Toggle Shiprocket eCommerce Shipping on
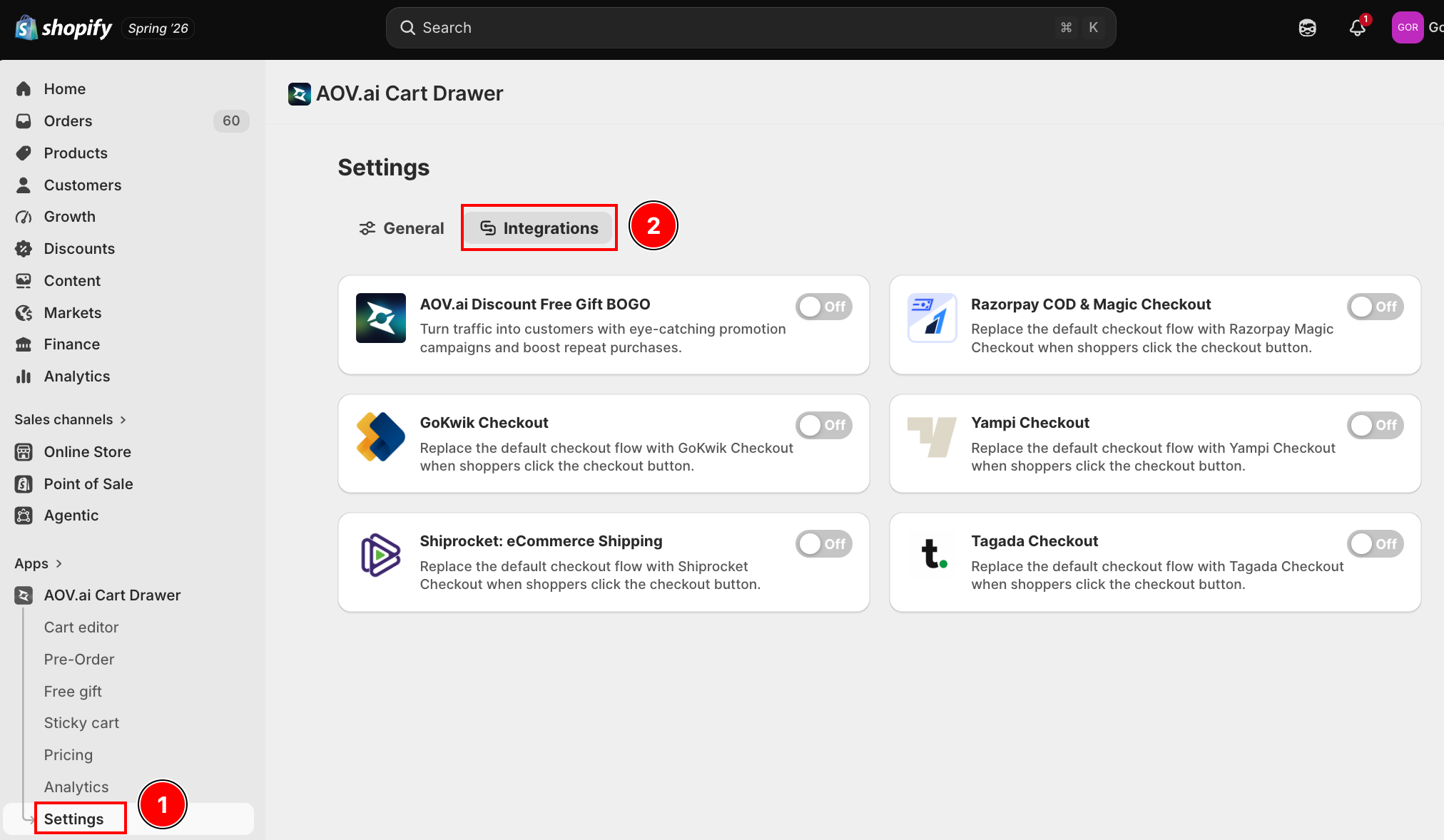The width and height of the screenshot is (1444, 840). (824, 544)
